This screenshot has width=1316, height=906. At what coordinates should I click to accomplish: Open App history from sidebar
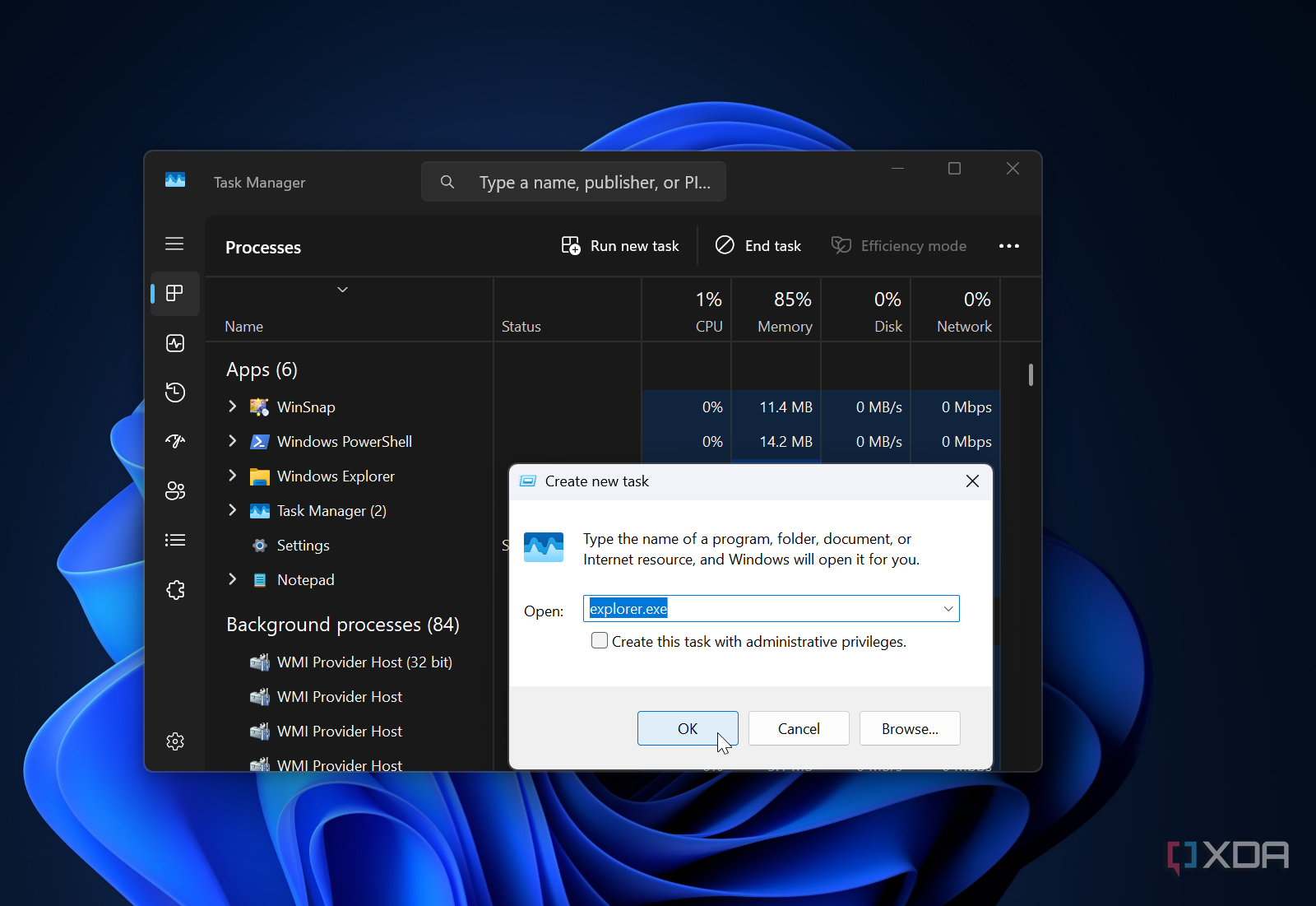(x=175, y=393)
